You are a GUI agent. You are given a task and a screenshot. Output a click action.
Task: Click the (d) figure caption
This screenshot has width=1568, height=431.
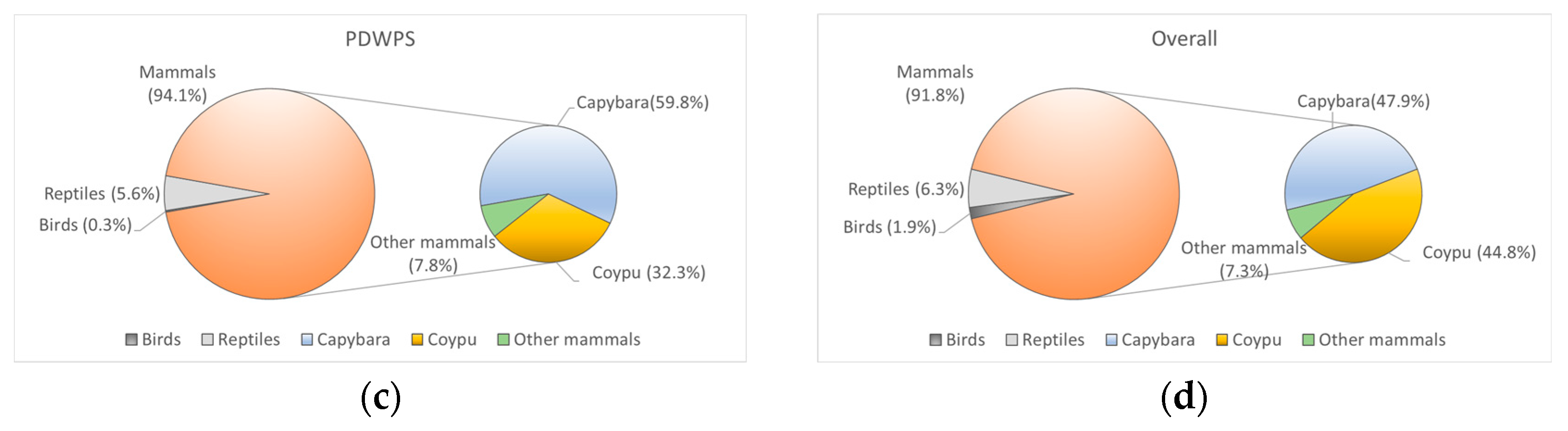1184,397
